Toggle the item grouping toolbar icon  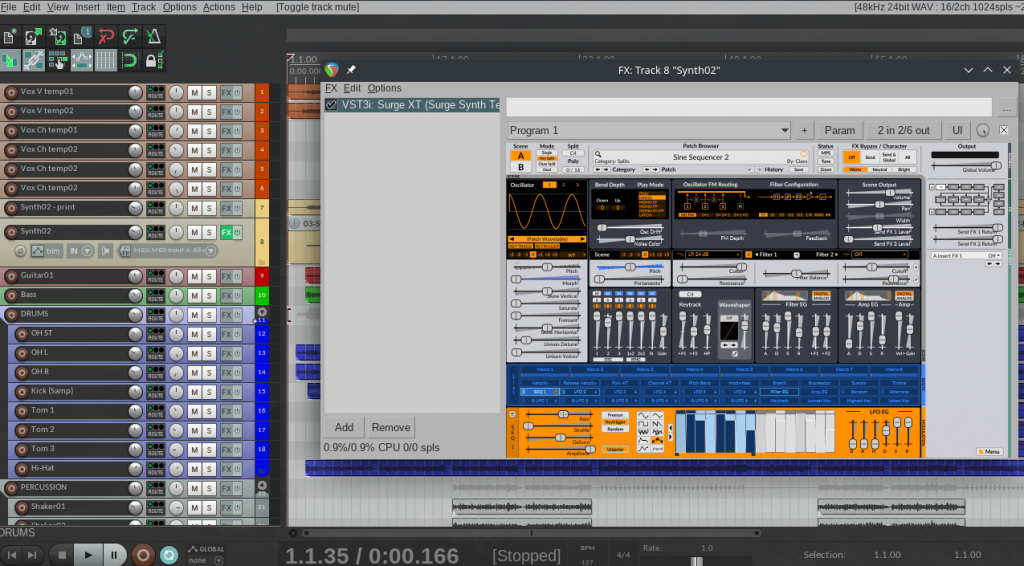33,60
